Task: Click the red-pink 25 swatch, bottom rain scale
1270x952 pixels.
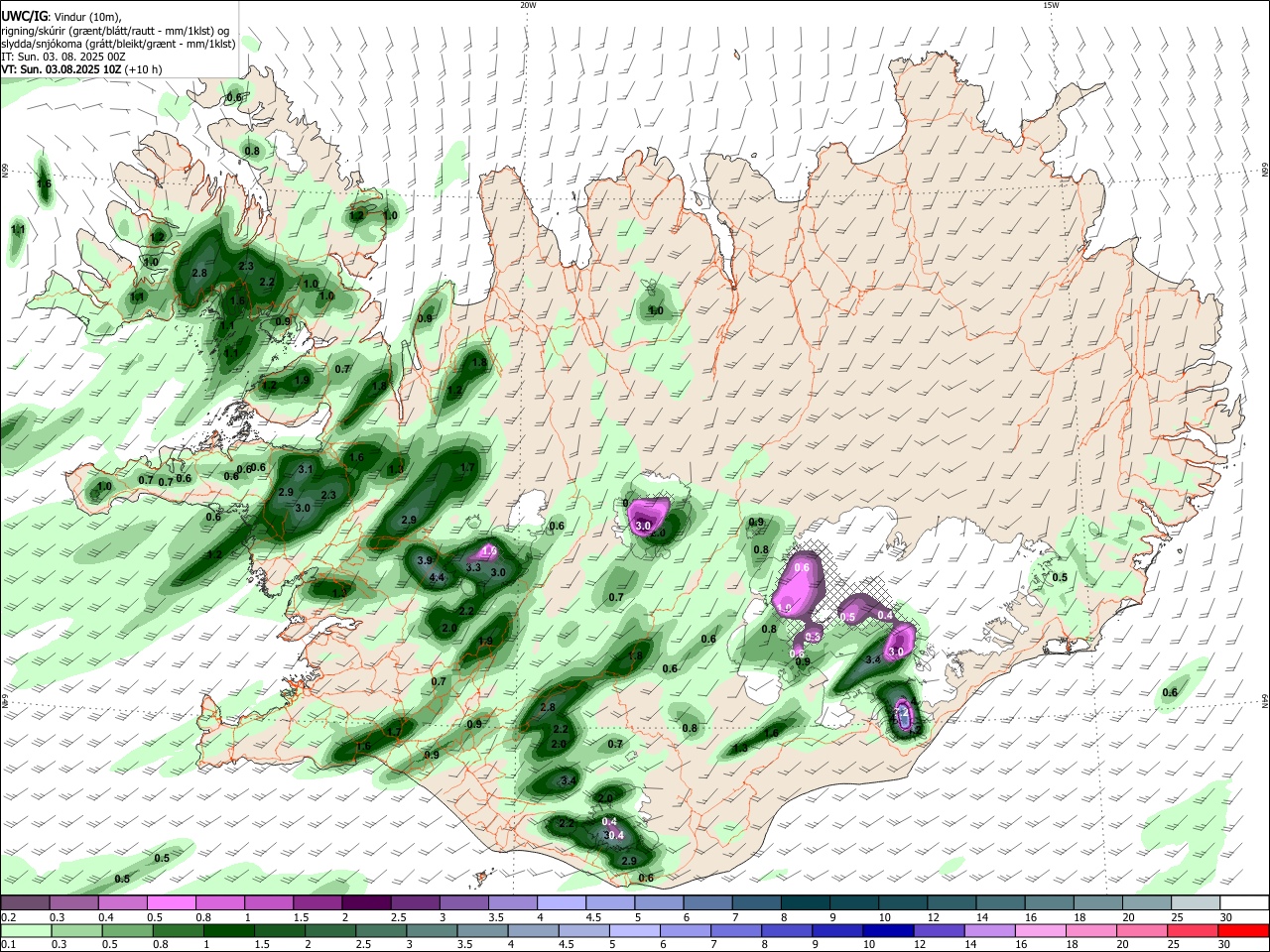Action: tap(1194, 930)
